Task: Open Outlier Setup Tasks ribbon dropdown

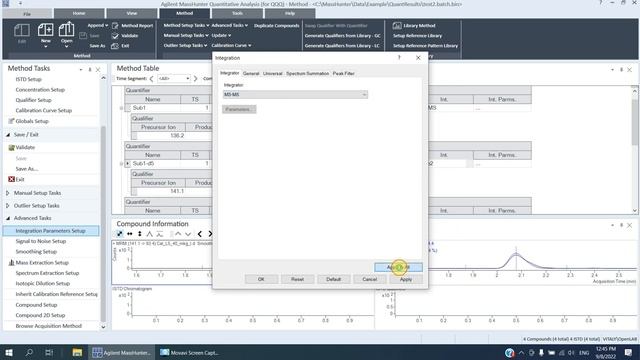Action: [x=185, y=45]
